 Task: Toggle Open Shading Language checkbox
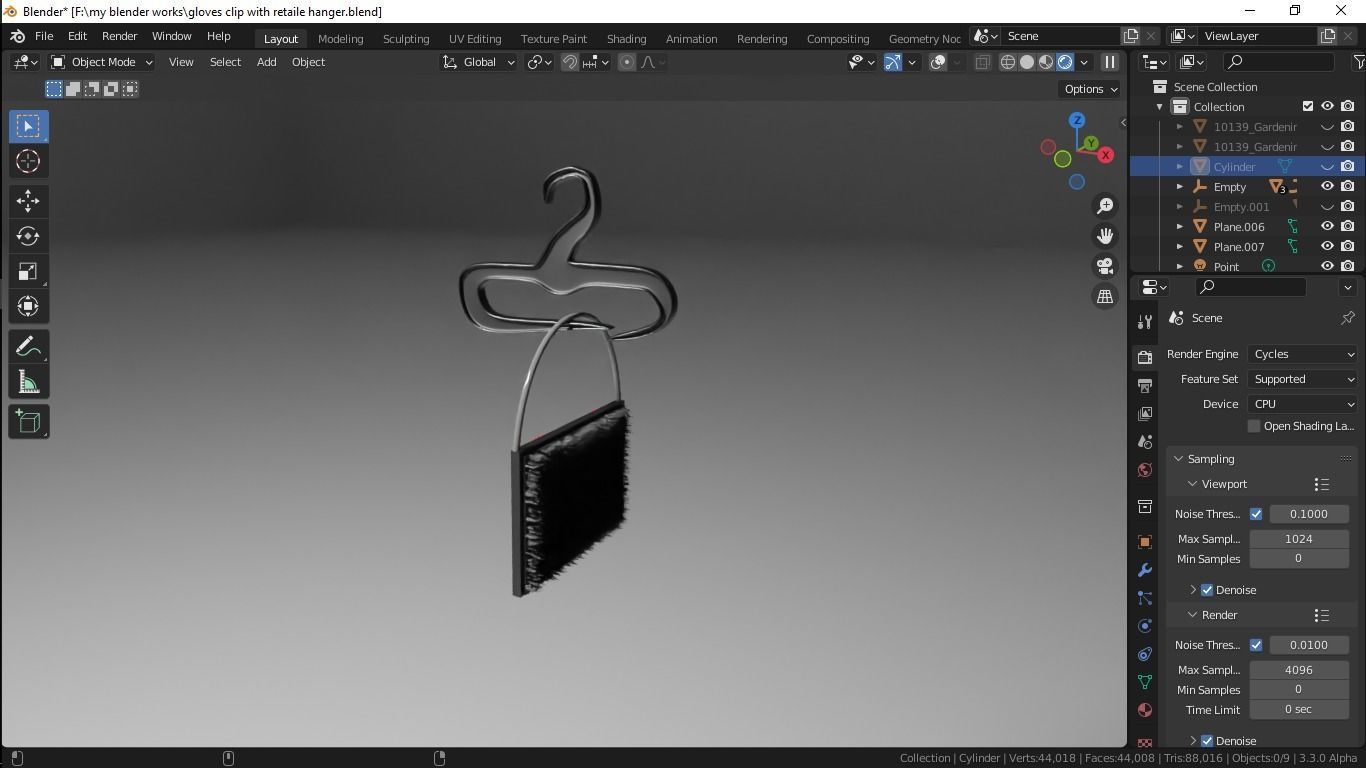coord(1254,426)
